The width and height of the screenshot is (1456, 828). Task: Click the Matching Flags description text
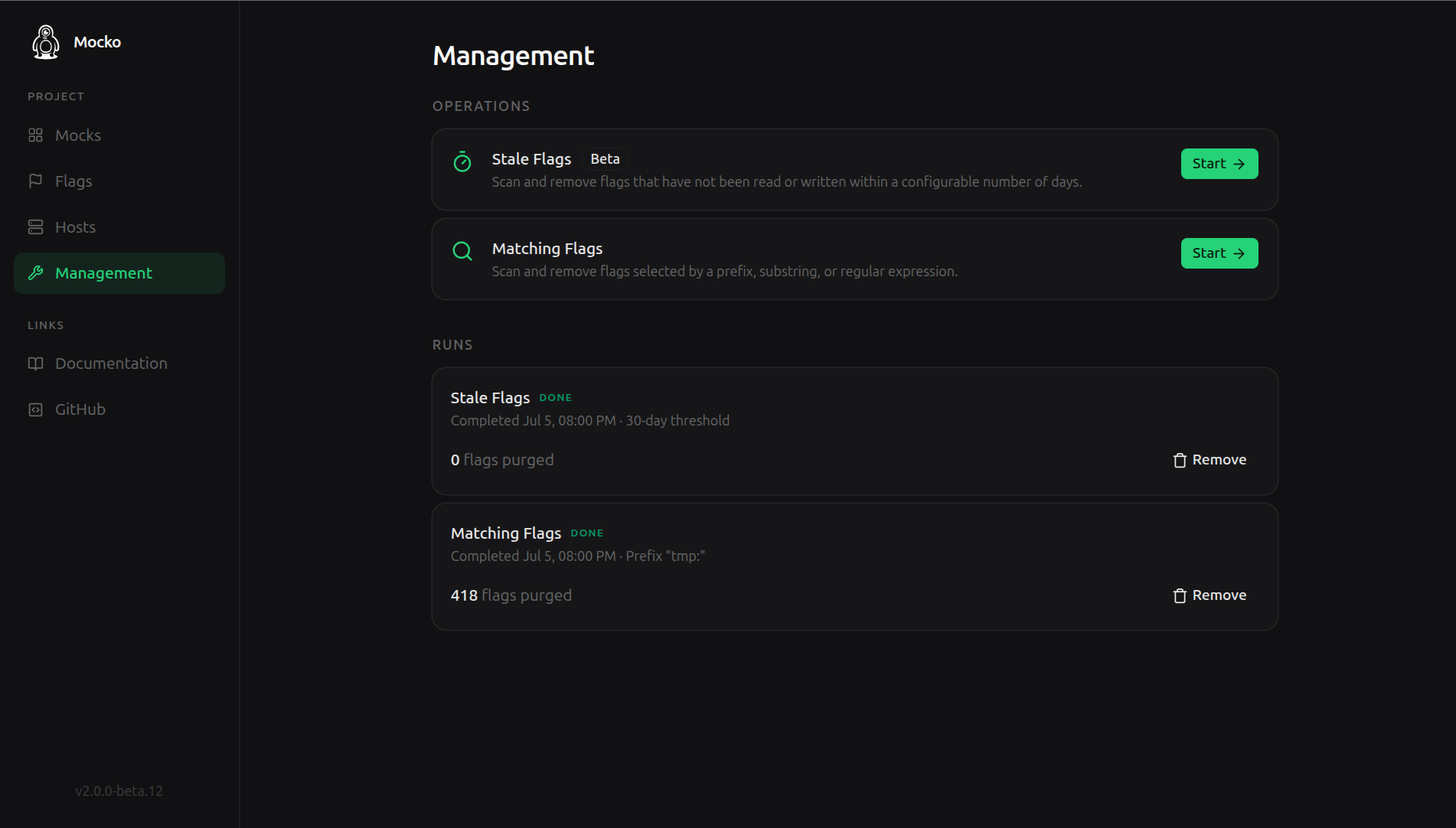pyautogui.click(x=724, y=272)
